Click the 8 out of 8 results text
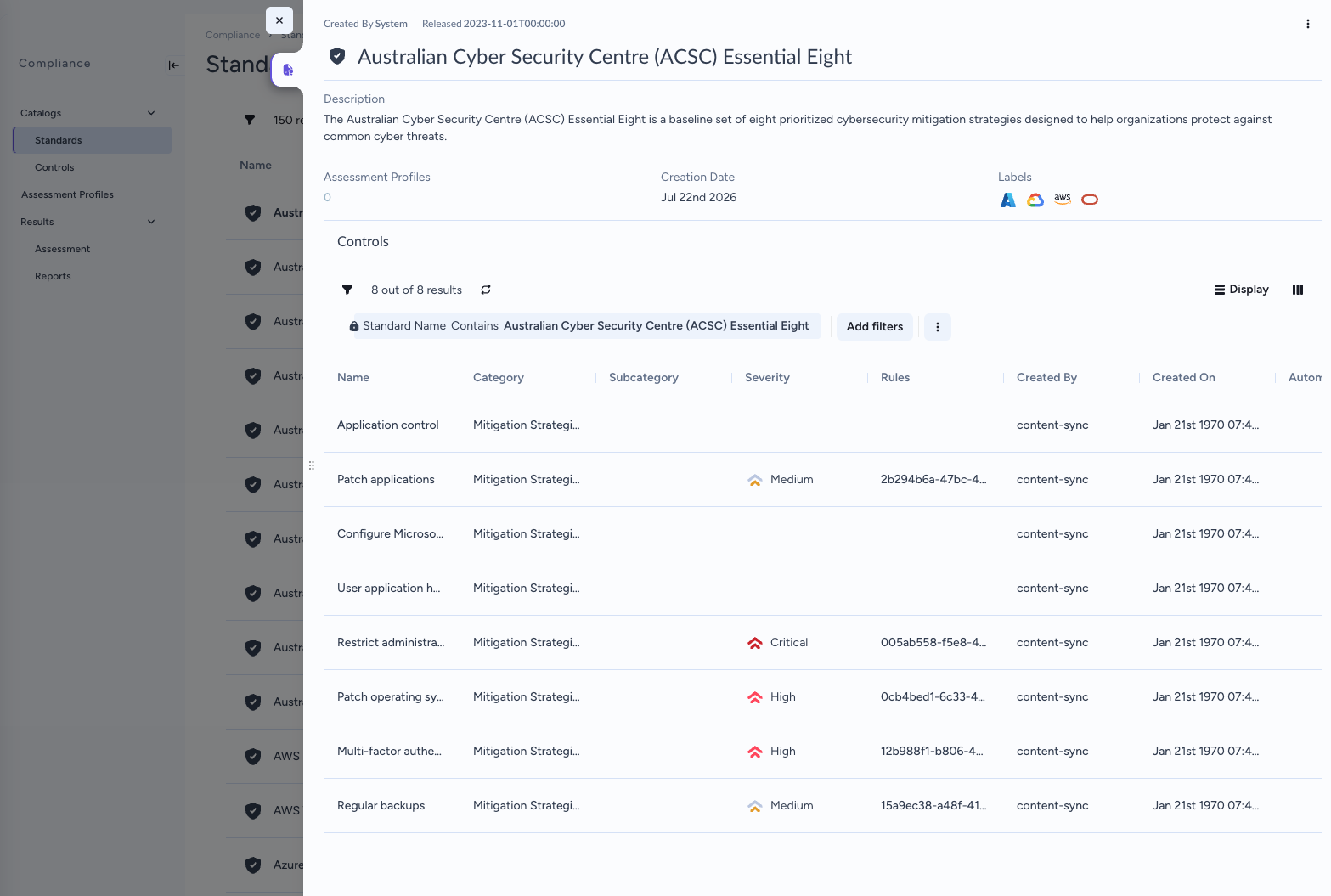Screen dimensions: 1331x896 416,290
